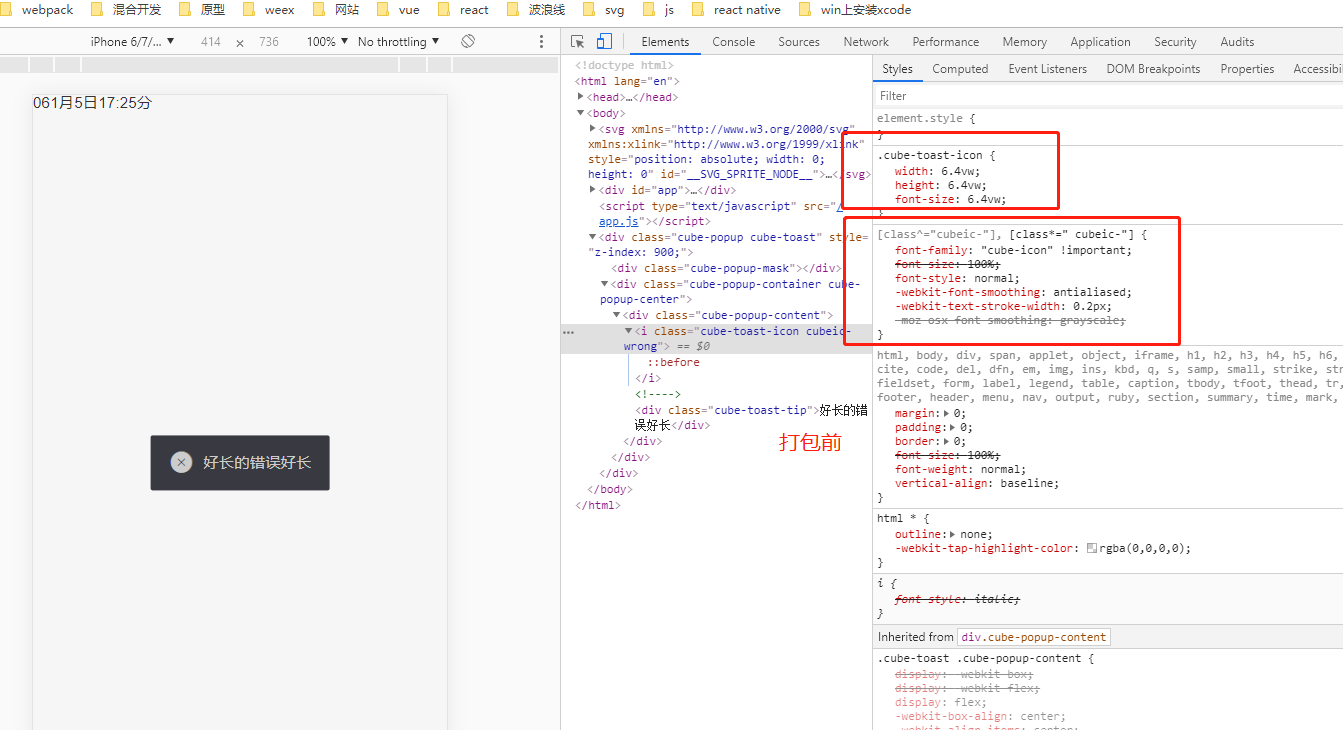Image resolution: width=1343 pixels, height=730 pixels.
Task: Activate the inspect element picker icon
Action: [x=578, y=42]
